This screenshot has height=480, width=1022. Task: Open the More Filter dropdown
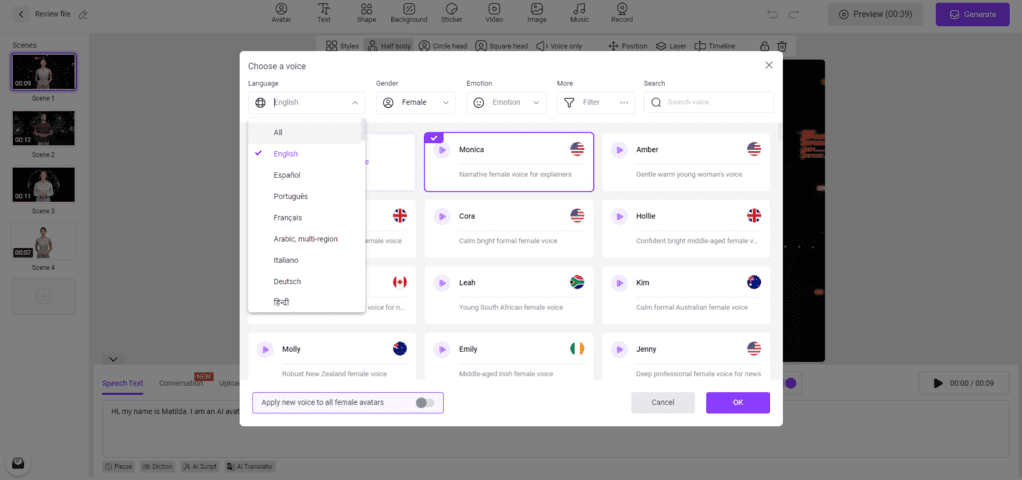coord(596,102)
